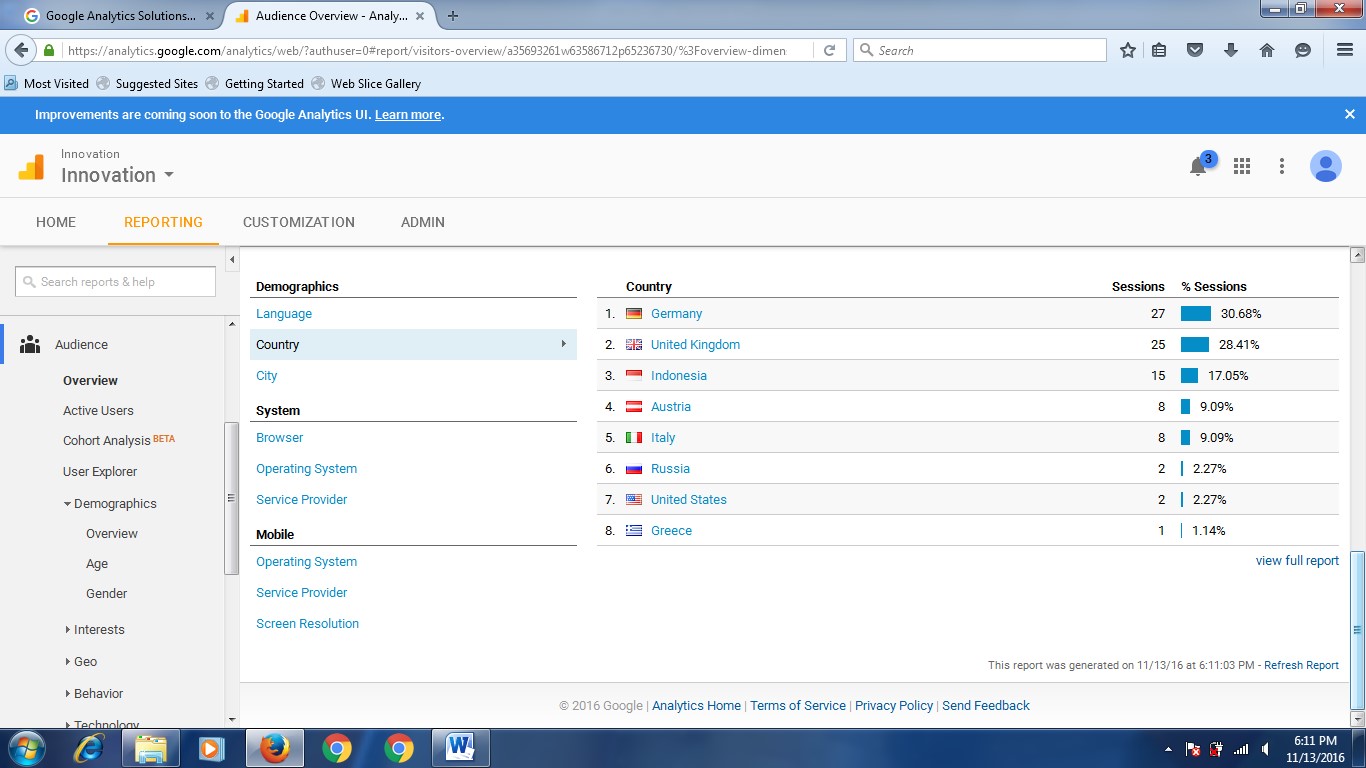Open Active Users in the sidebar

pyautogui.click(x=98, y=410)
